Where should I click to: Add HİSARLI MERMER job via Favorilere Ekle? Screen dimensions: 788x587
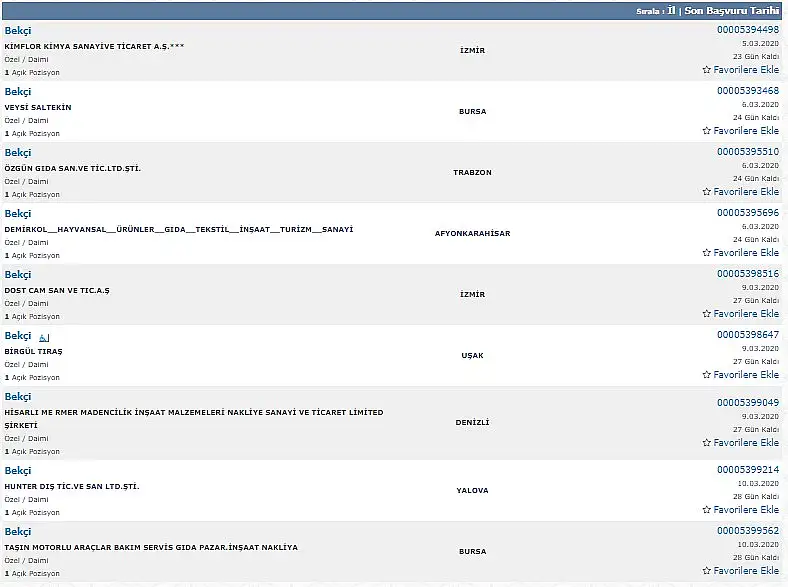coord(746,443)
